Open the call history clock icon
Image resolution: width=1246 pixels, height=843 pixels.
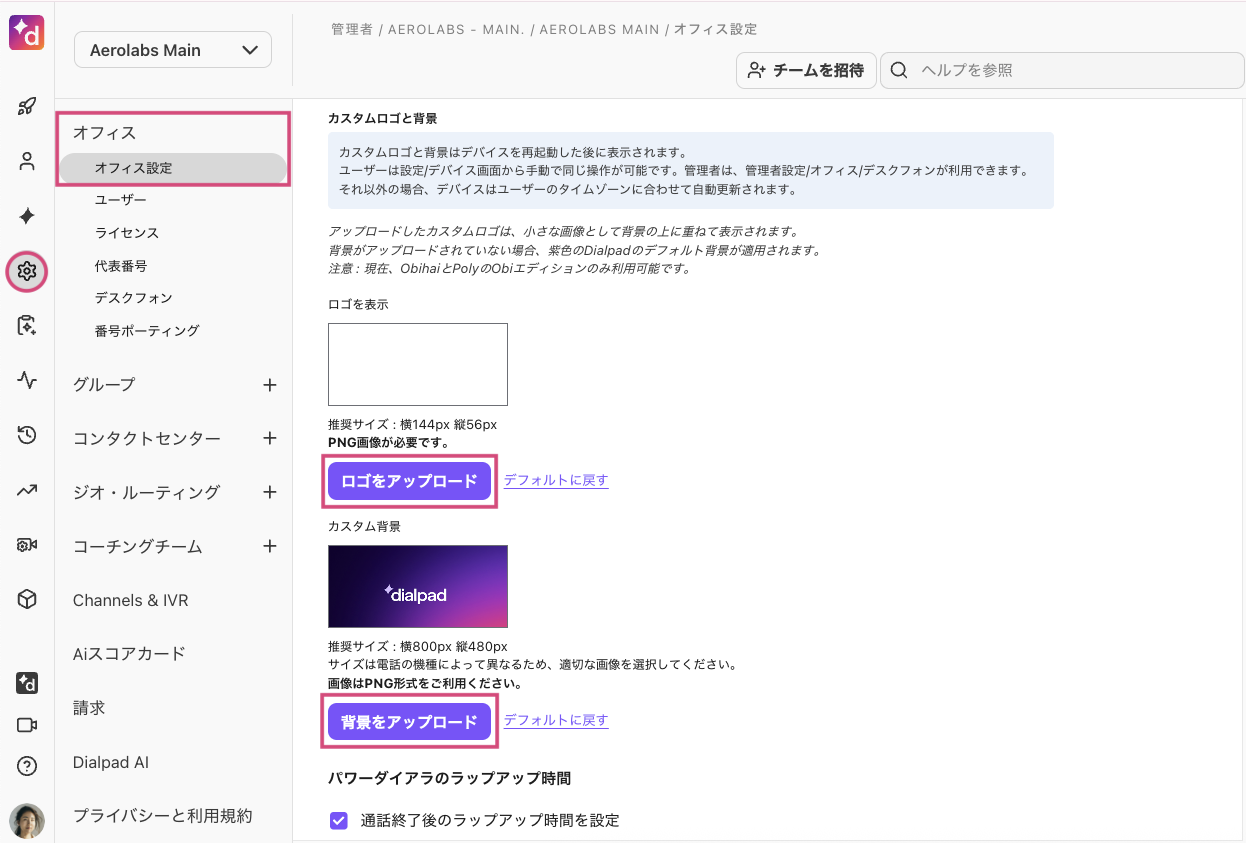coord(27,434)
